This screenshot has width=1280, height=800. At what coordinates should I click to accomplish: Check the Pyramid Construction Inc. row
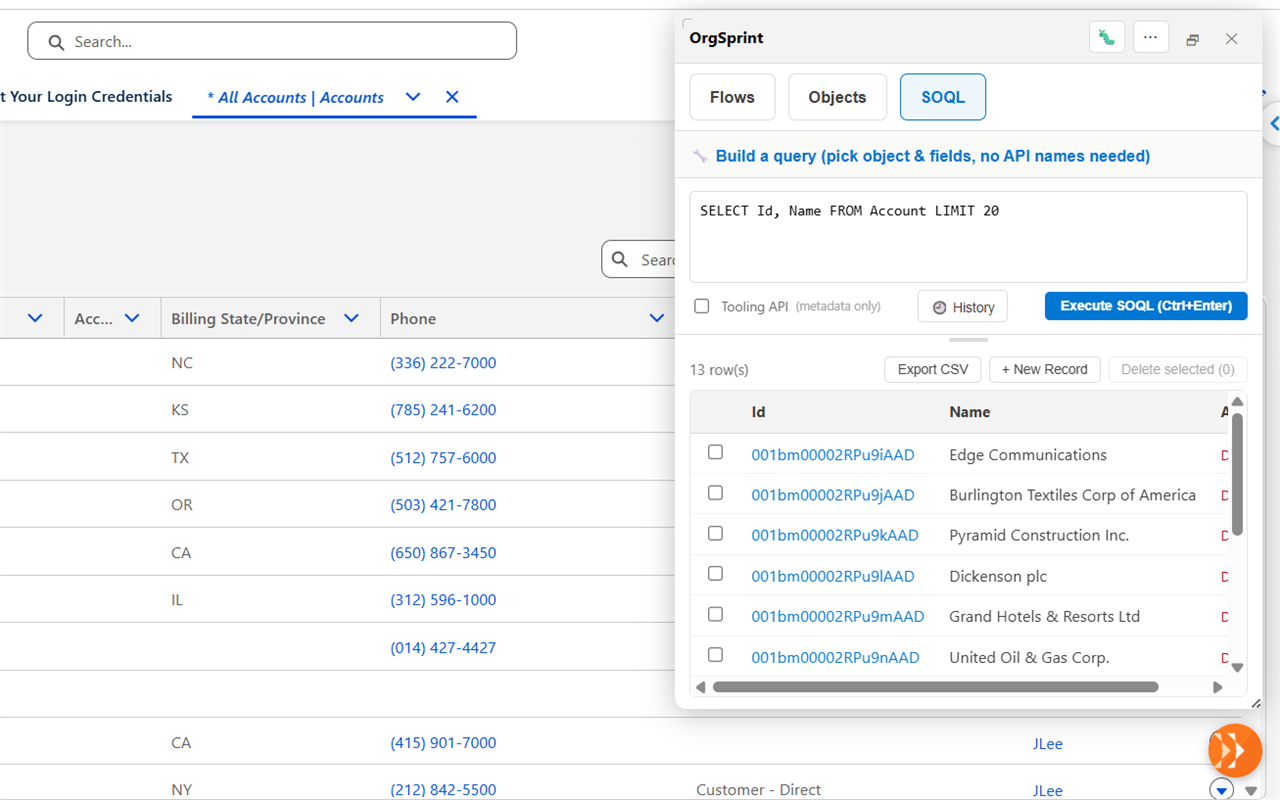coord(715,533)
